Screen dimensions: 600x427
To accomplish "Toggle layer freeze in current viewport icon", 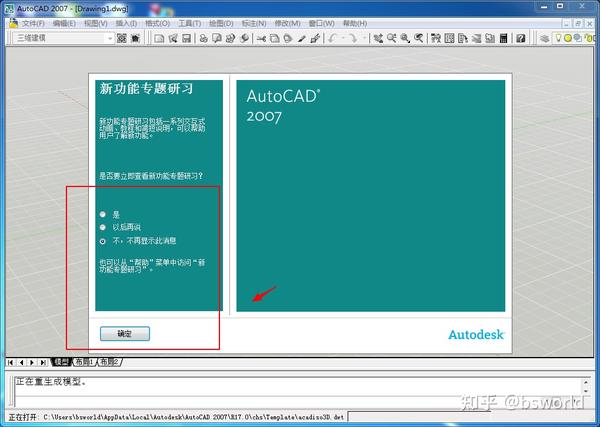I will point(577,38).
